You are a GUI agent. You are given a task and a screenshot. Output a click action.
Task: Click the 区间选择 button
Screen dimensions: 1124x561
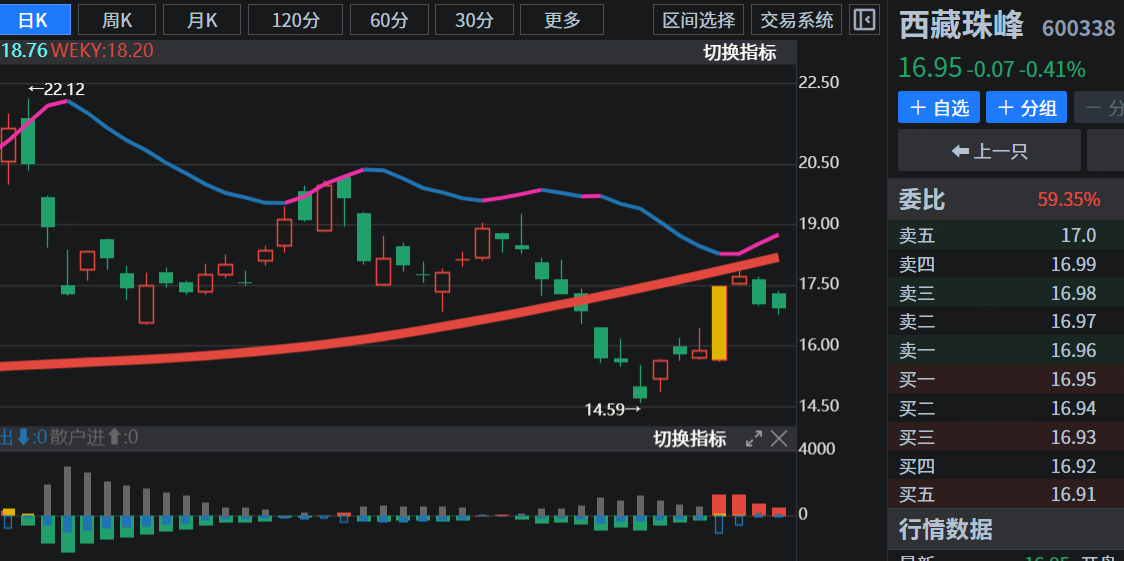[x=699, y=19]
